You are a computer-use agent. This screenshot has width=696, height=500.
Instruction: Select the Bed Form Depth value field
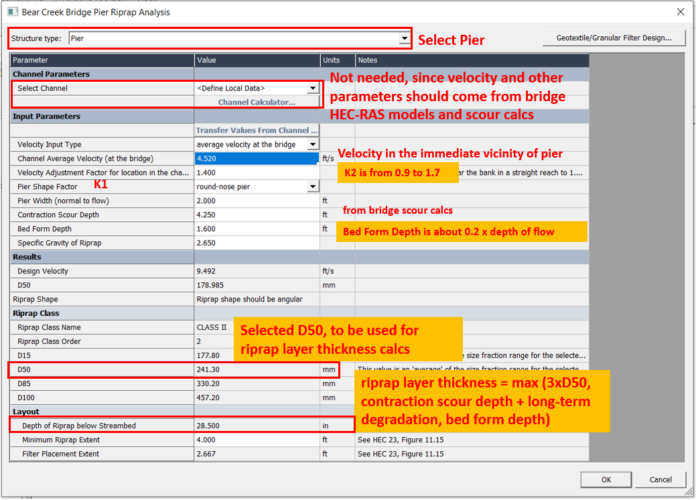click(x=256, y=228)
